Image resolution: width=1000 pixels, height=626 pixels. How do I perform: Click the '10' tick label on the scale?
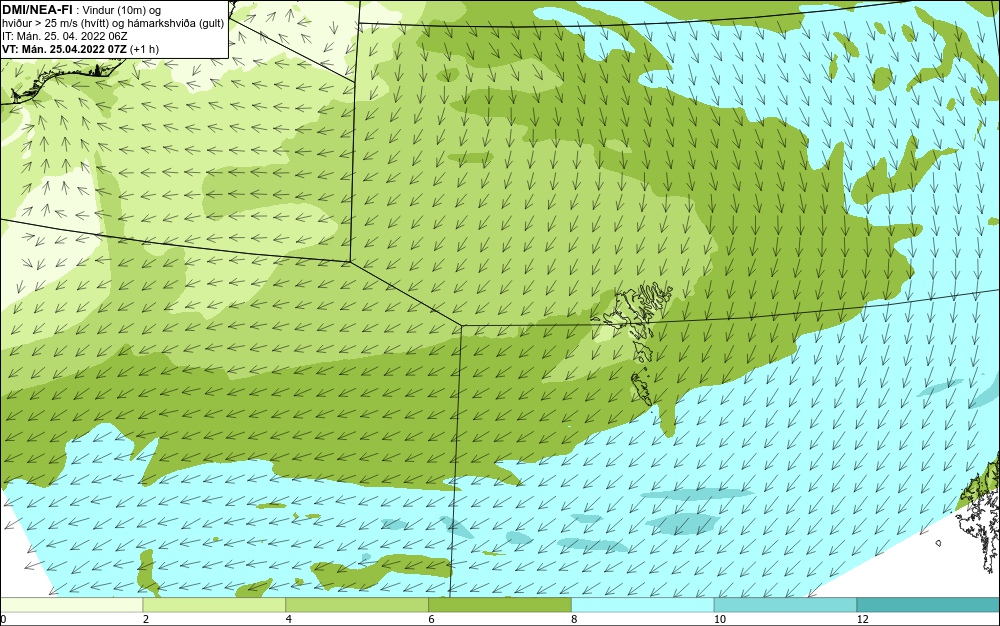pyautogui.click(x=720, y=619)
